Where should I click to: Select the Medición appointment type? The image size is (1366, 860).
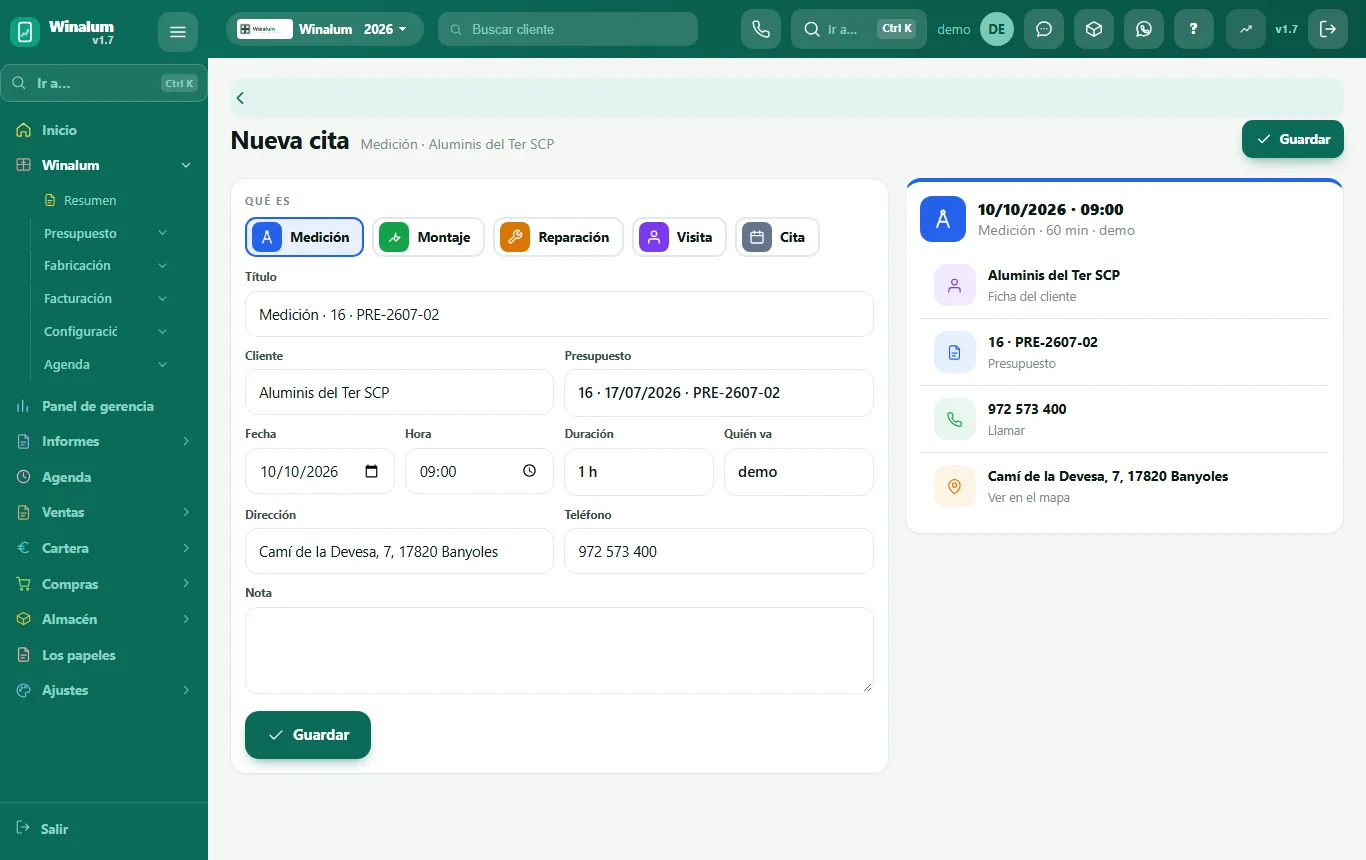[305, 237]
